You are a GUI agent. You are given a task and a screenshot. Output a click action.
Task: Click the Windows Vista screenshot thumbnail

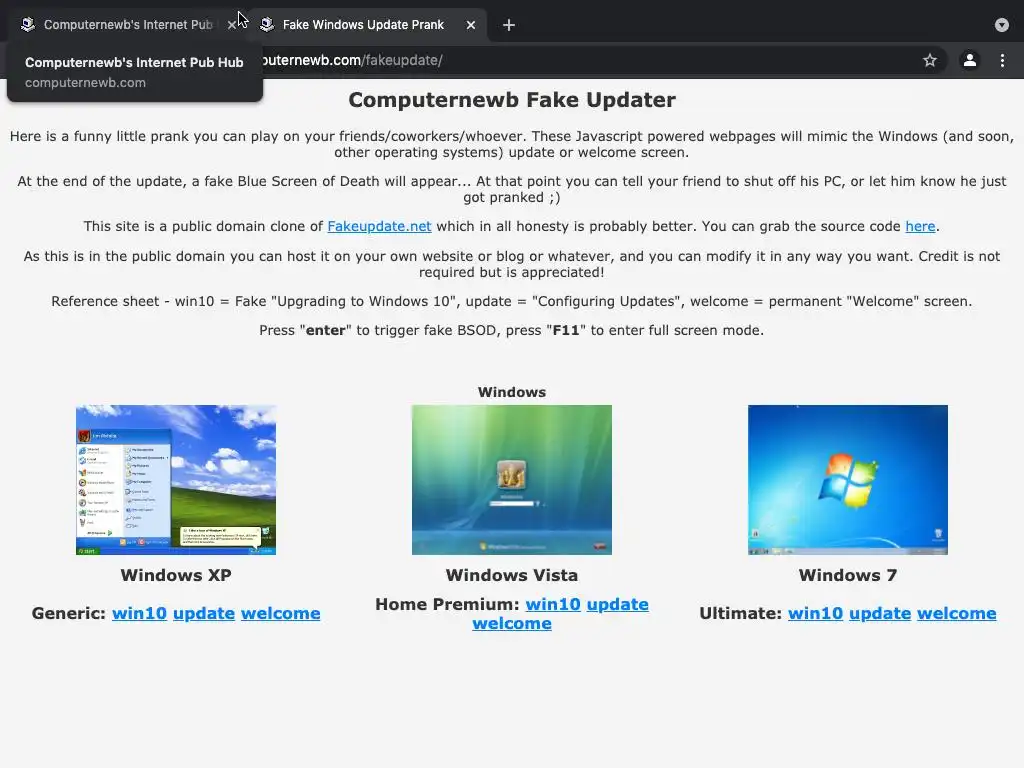click(x=511, y=479)
